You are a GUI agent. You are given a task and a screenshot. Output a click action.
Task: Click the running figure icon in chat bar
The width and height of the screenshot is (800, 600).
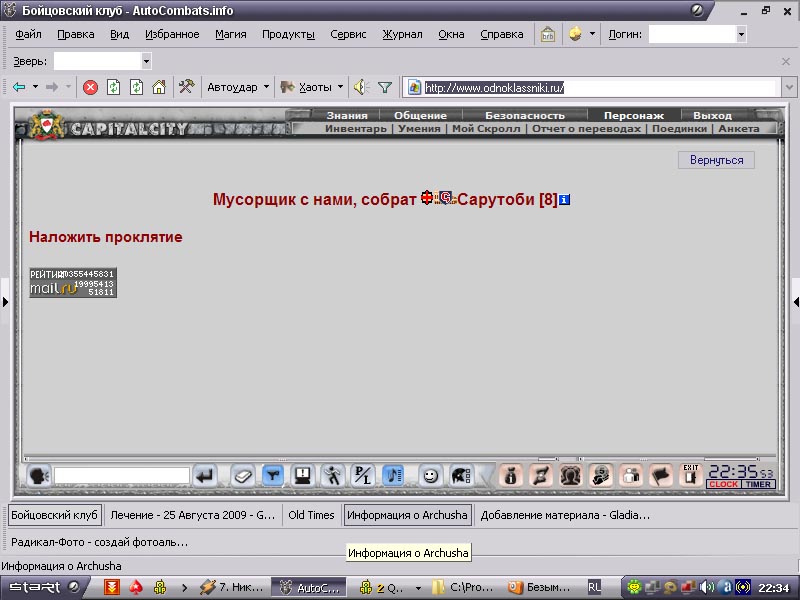point(333,477)
